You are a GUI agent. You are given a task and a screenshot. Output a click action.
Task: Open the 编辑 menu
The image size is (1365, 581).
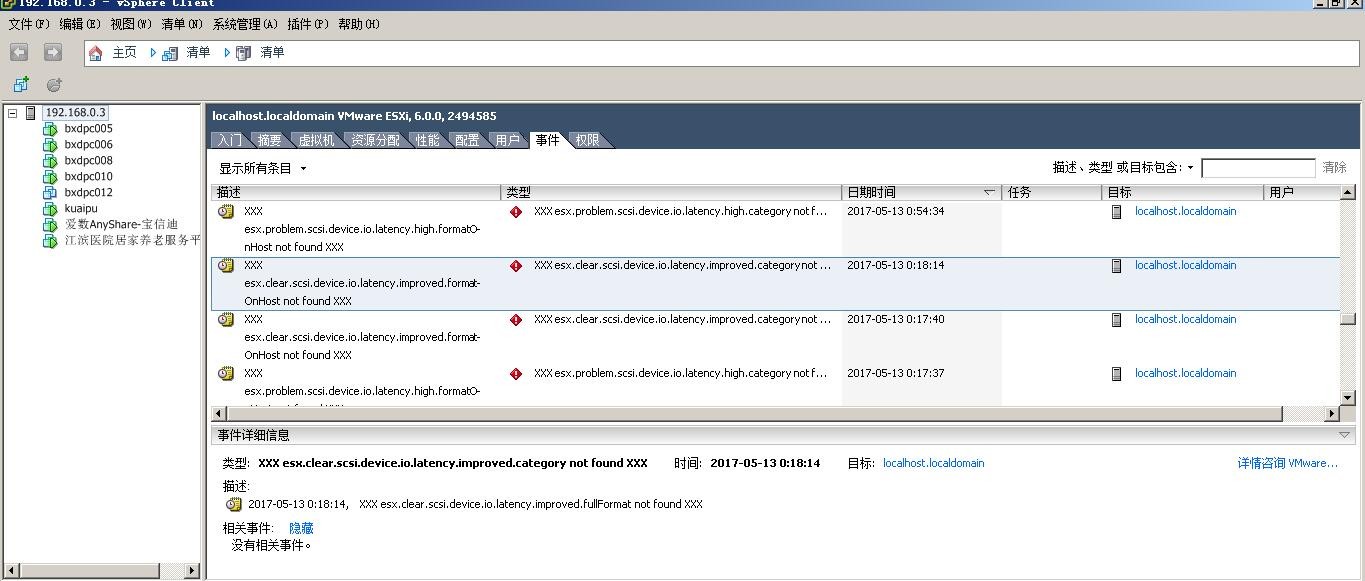pos(80,24)
